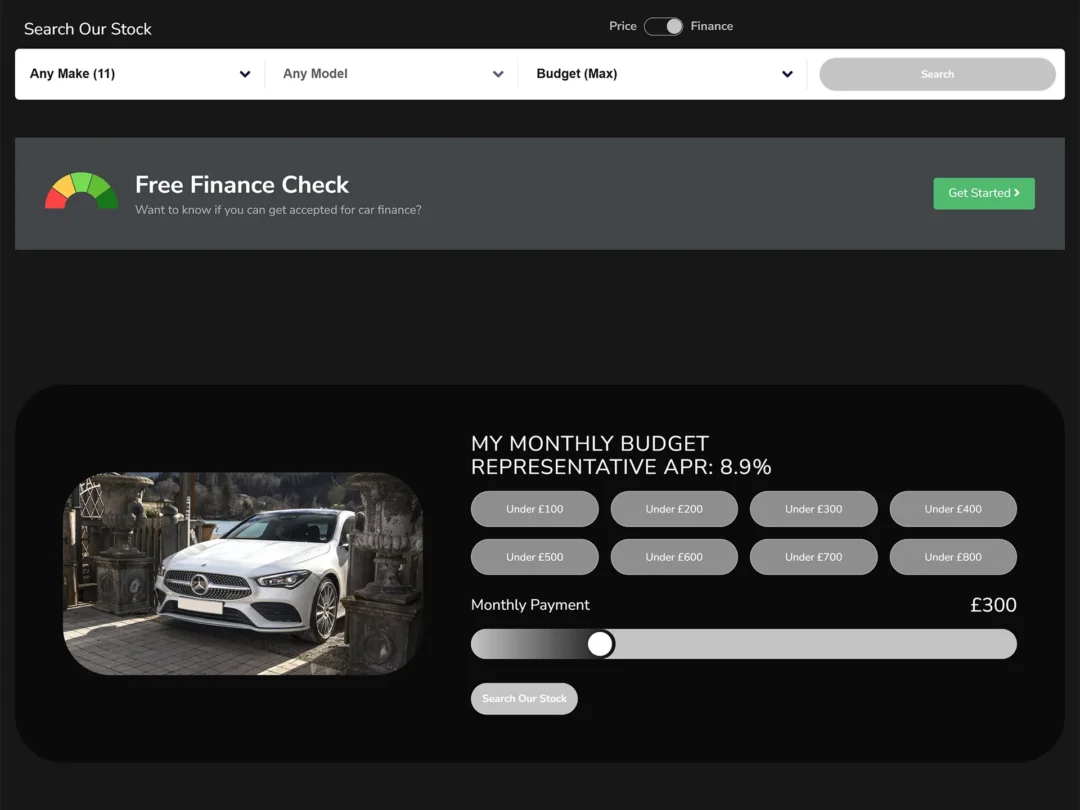The height and width of the screenshot is (810, 1080).
Task: Click the finance check gauge icon
Action: [x=82, y=191]
